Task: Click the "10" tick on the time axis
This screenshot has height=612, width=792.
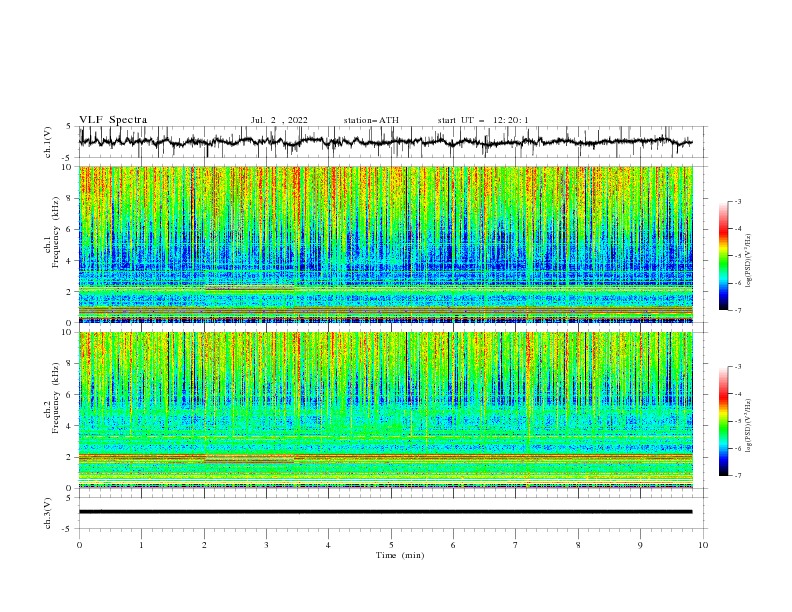Action: (x=703, y=545)
